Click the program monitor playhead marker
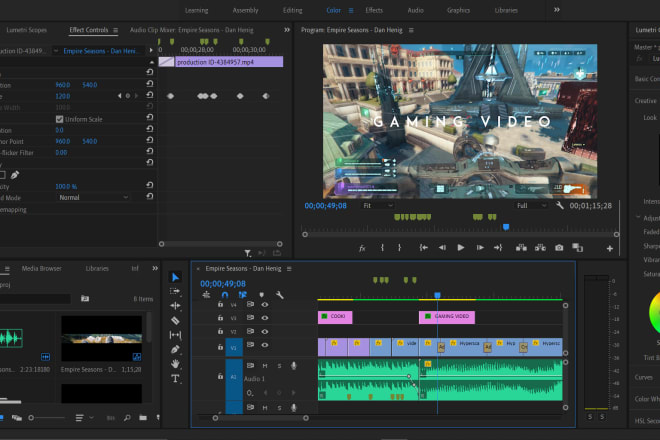The height and width of the screenshot is (440, 660). pyautogui.click(x=506, y=227)
